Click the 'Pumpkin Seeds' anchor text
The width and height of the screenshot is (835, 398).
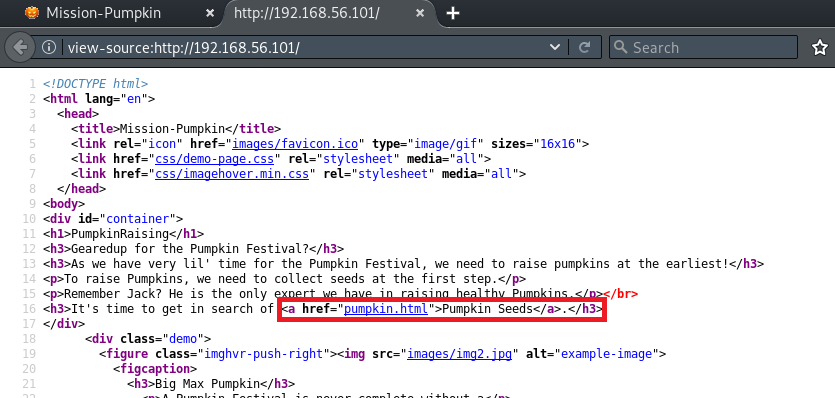click(487, 309)
